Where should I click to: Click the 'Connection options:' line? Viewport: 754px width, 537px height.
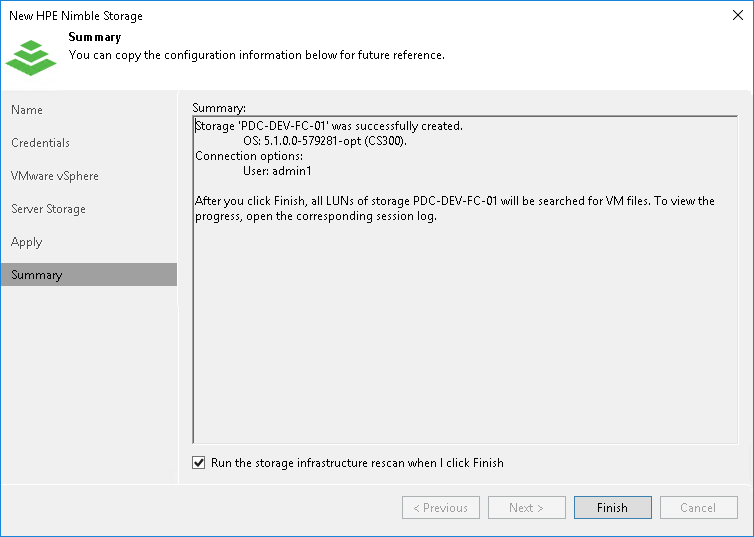click(x=249, y=156)
